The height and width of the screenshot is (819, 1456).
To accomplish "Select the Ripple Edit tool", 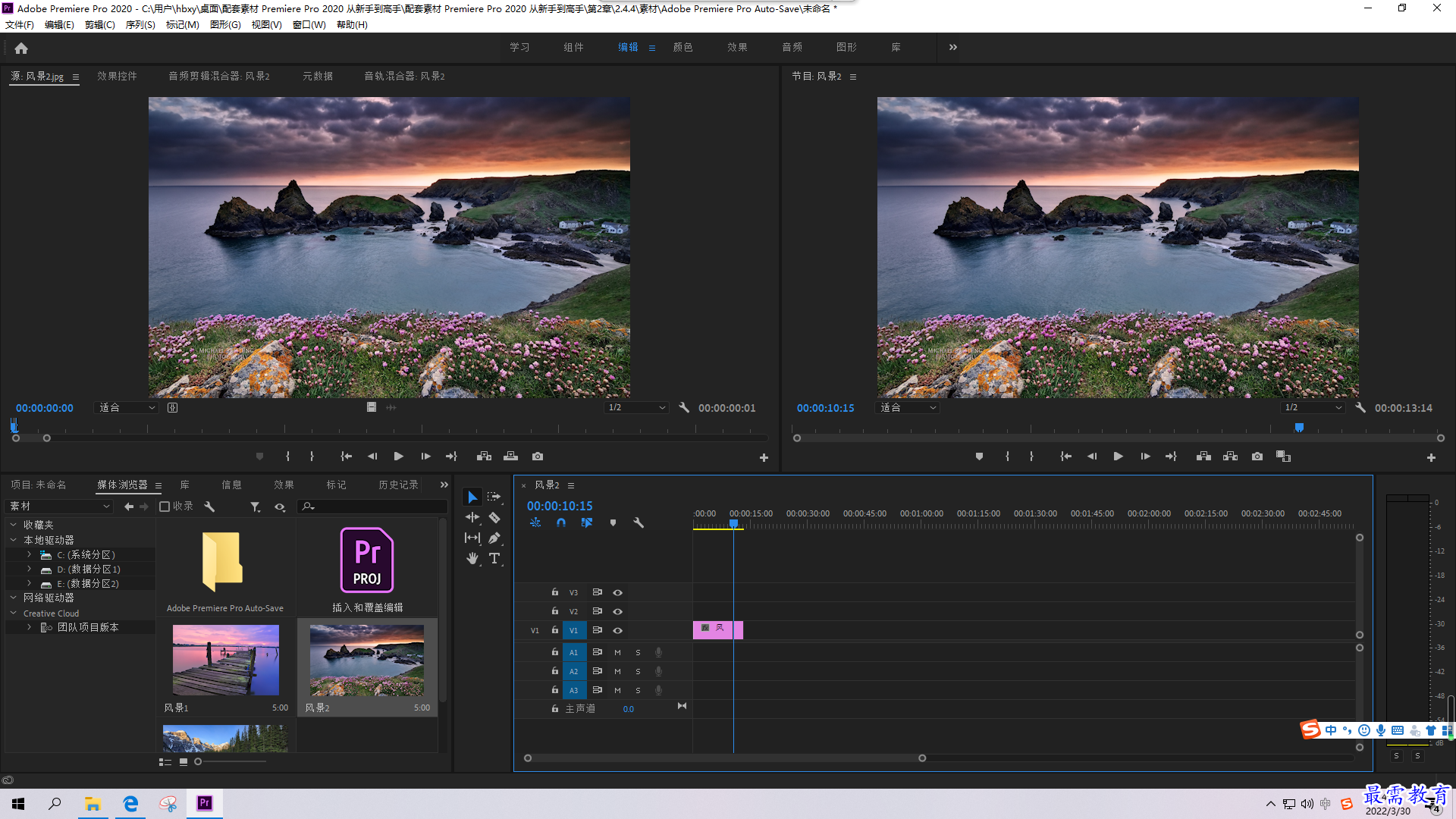I will (x=472, y=517).
